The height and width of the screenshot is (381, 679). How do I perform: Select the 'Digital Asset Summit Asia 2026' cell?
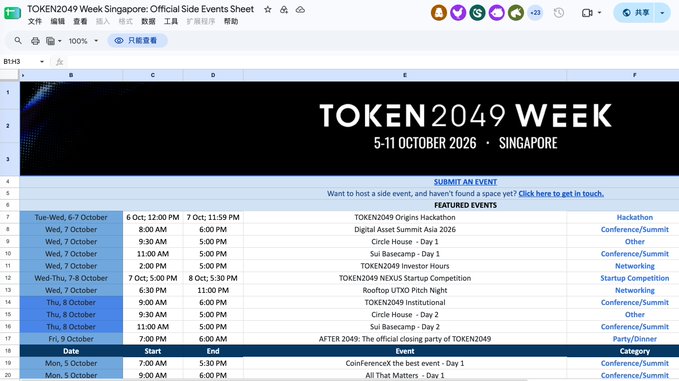[x=405, y=229]
